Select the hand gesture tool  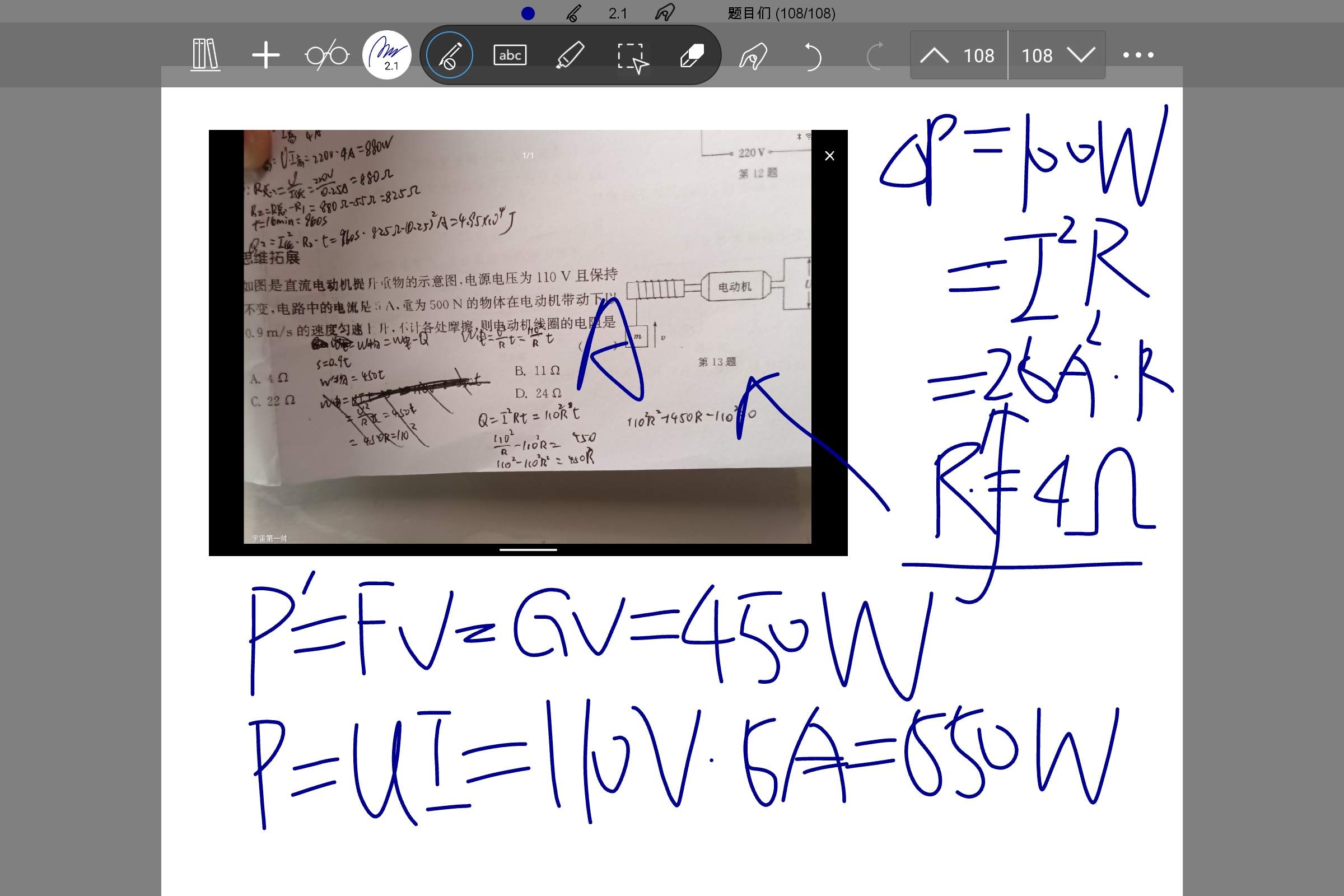tap(754, 54)
